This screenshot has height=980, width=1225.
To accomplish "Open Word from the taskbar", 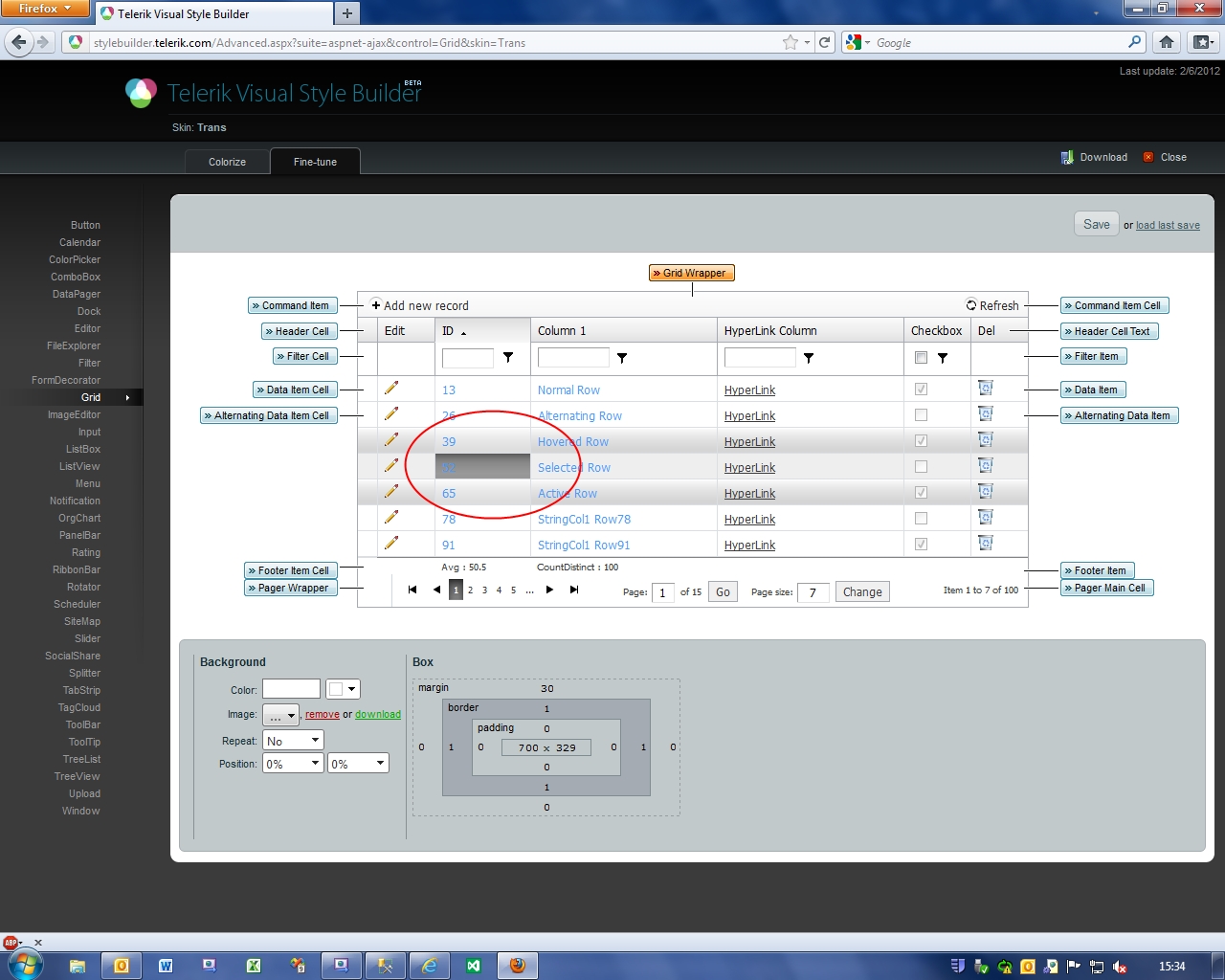I will point(166,966).
